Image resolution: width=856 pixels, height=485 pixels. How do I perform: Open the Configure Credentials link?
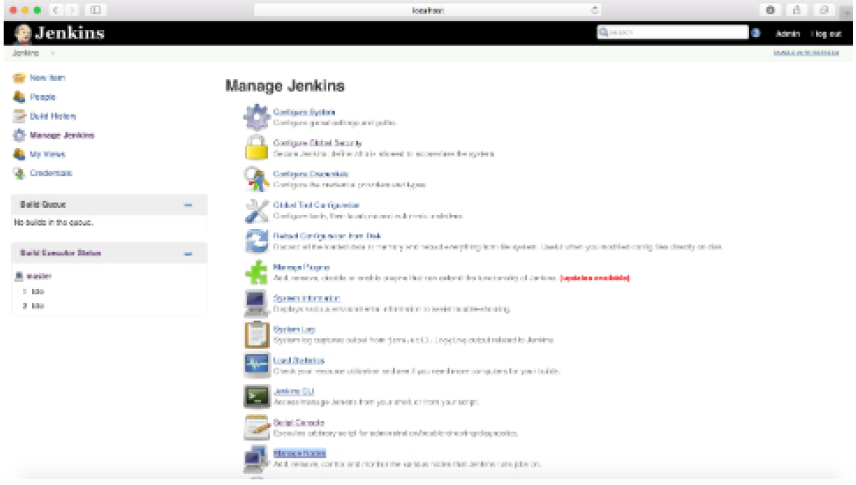(311, 174)
